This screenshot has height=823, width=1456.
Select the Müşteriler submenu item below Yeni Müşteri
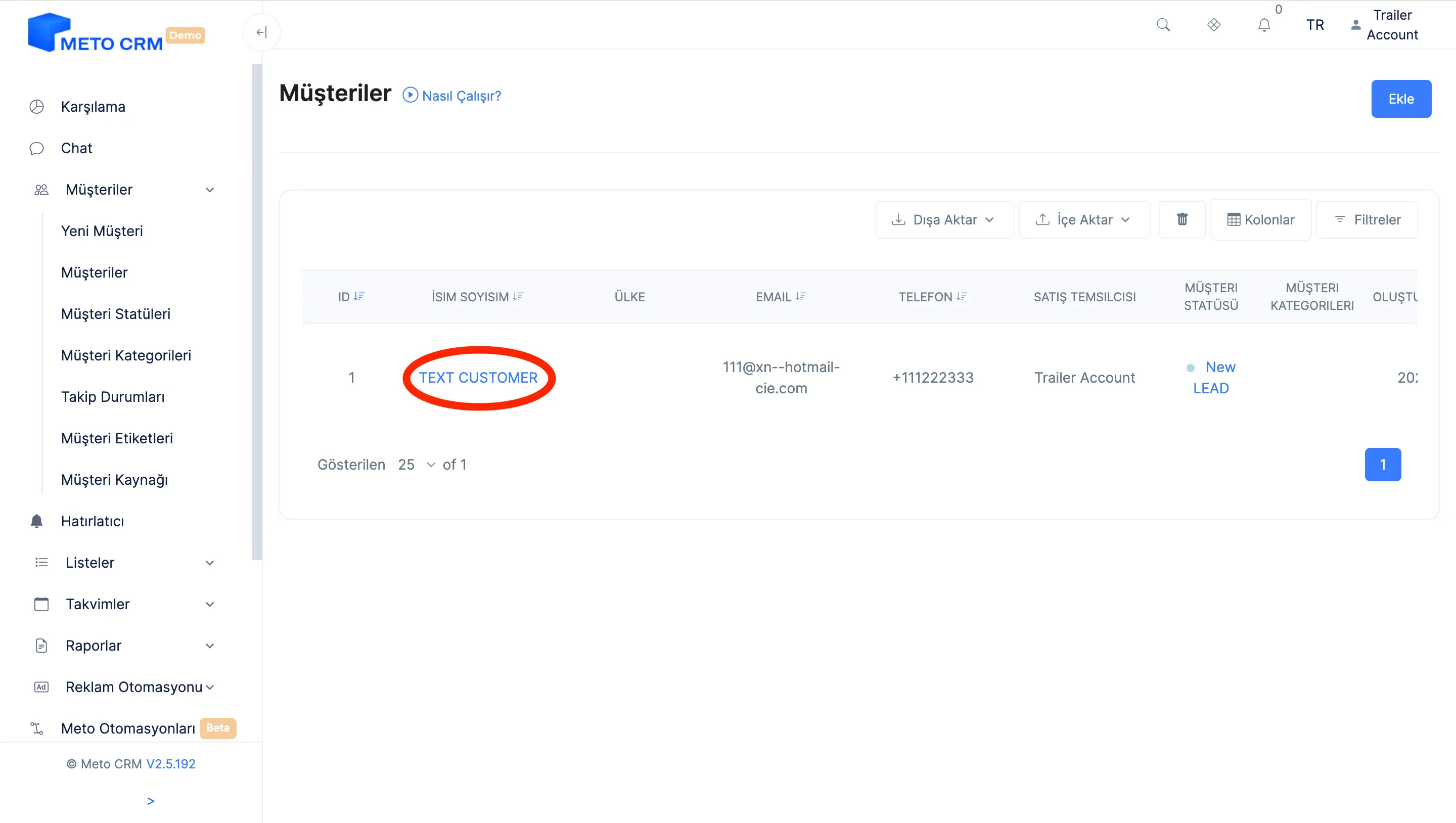[95, 272]
